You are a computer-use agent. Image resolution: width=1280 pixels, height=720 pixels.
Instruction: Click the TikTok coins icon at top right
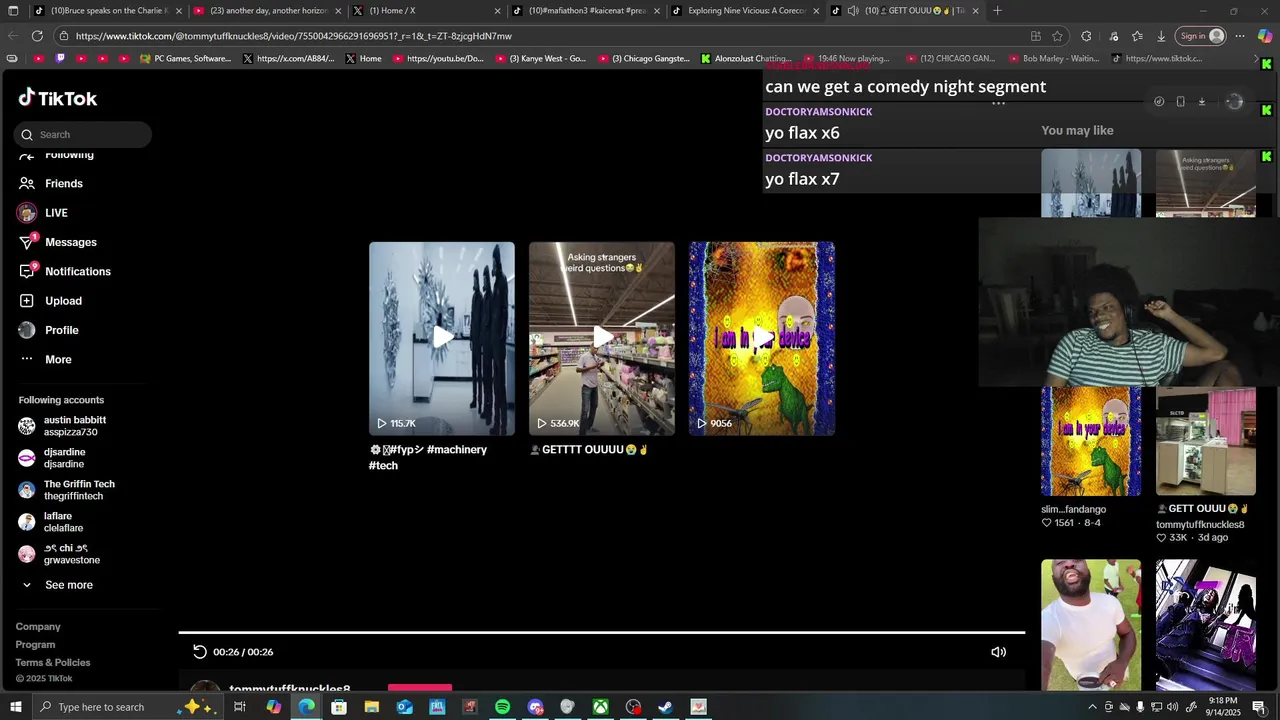(1159, 102)
